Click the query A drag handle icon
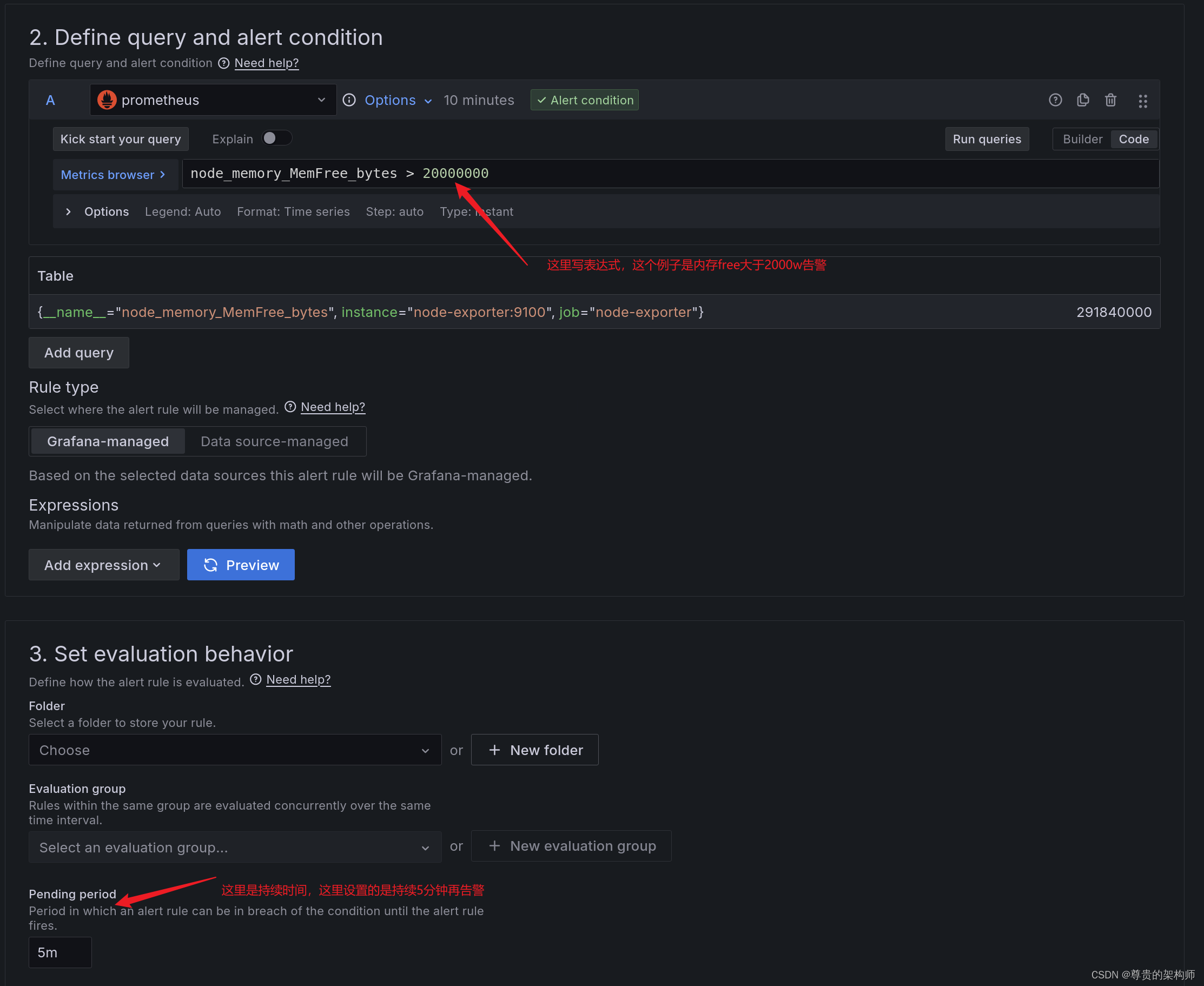 1143,100
